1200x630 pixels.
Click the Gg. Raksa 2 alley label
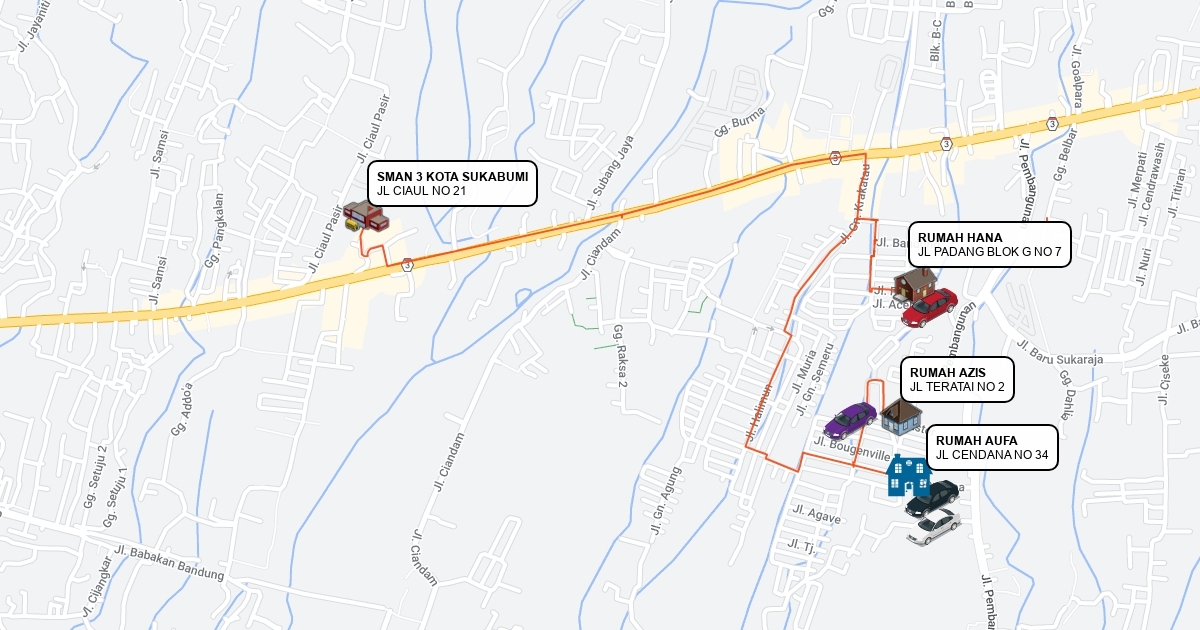620,356
